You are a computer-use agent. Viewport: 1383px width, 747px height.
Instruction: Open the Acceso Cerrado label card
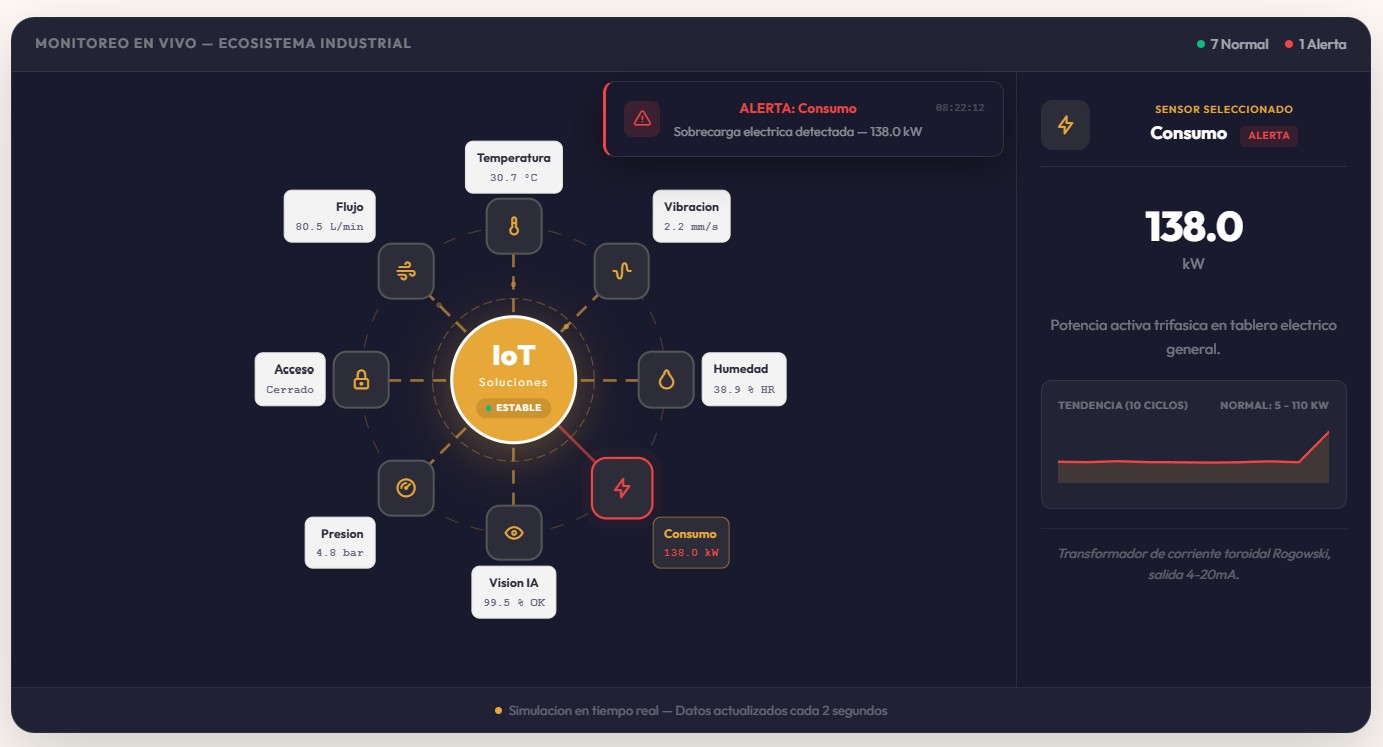pos(290,379)
